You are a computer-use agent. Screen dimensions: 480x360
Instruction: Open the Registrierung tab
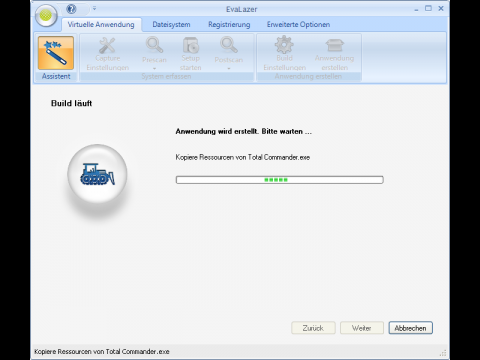pyautogui.click(x=229, y=25)
